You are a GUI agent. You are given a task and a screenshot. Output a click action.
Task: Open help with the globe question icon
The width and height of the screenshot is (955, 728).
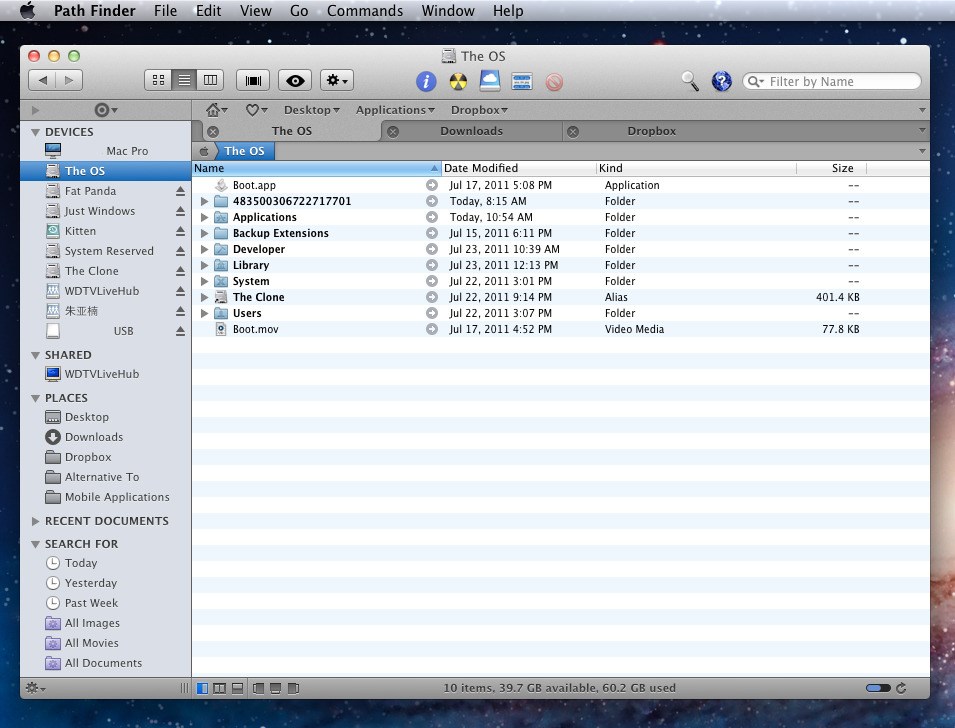point(722,81)
